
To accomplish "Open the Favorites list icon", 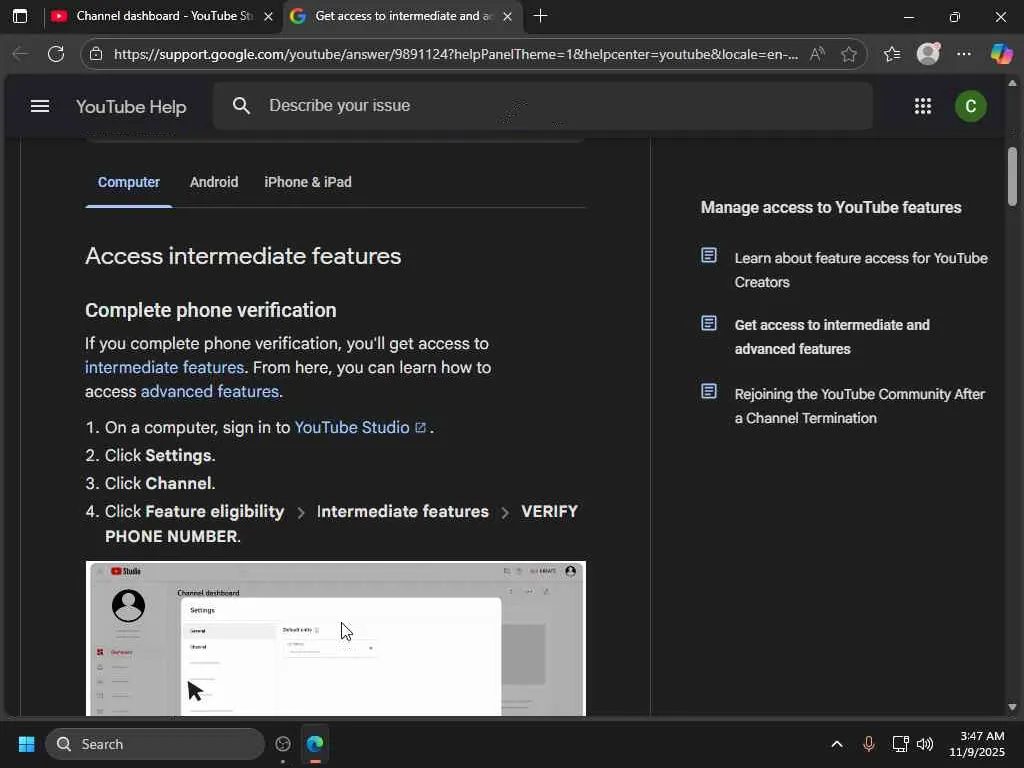I will [892, 54].
